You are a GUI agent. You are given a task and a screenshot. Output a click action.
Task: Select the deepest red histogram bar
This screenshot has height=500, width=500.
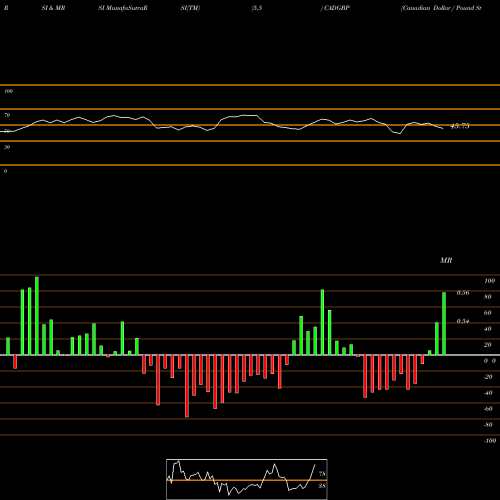tap(187, 386)
